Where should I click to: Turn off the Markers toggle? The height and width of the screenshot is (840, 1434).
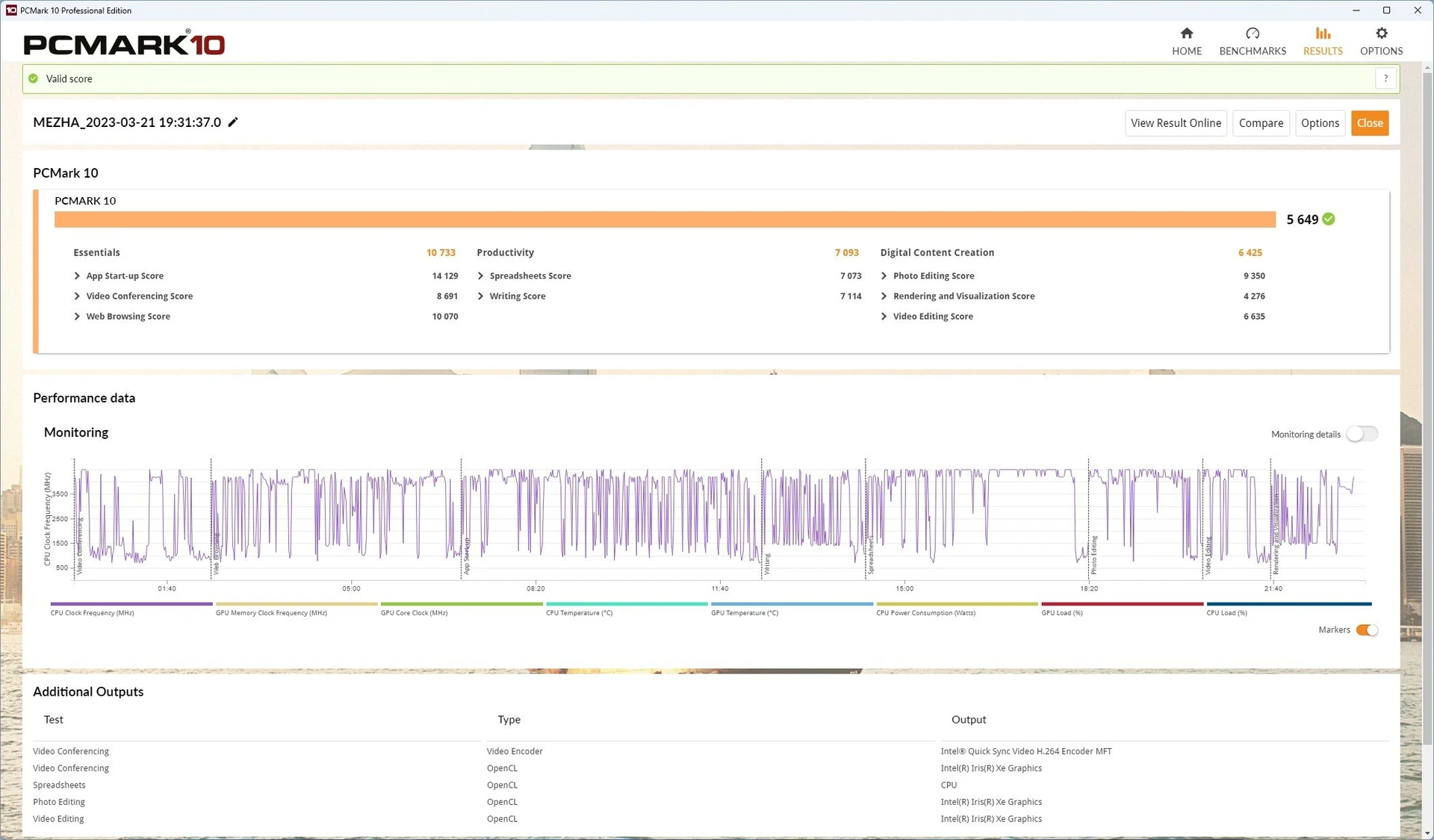[1367, 629]
